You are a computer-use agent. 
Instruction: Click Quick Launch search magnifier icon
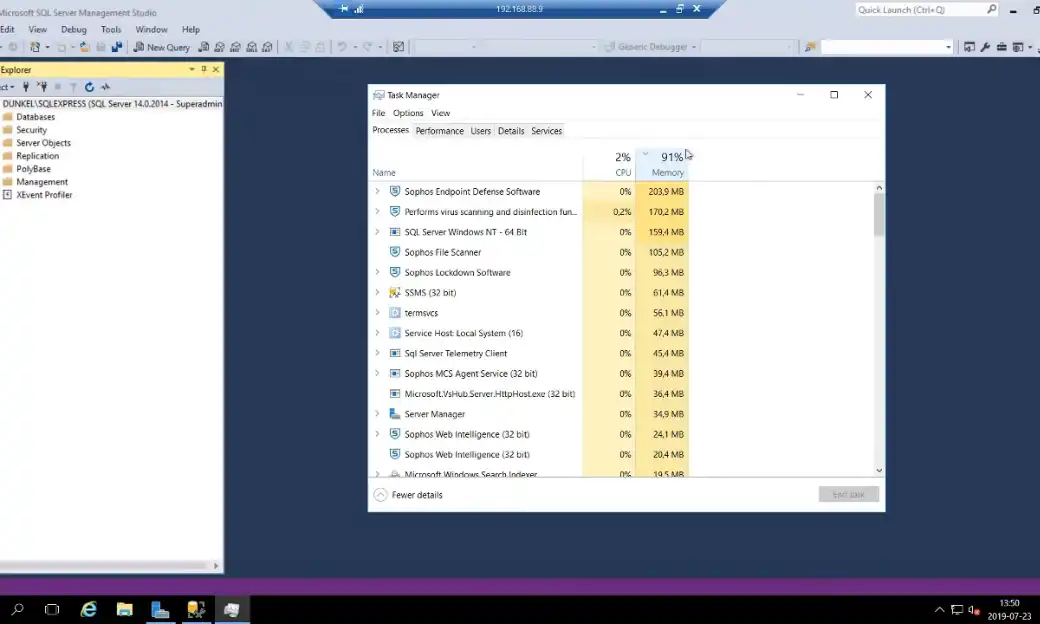992,9
